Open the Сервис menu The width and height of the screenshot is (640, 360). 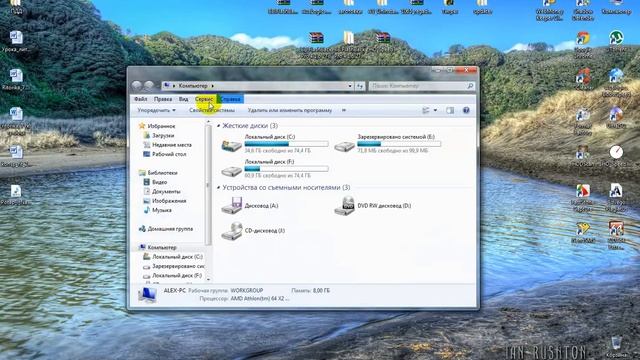(204, 99)
